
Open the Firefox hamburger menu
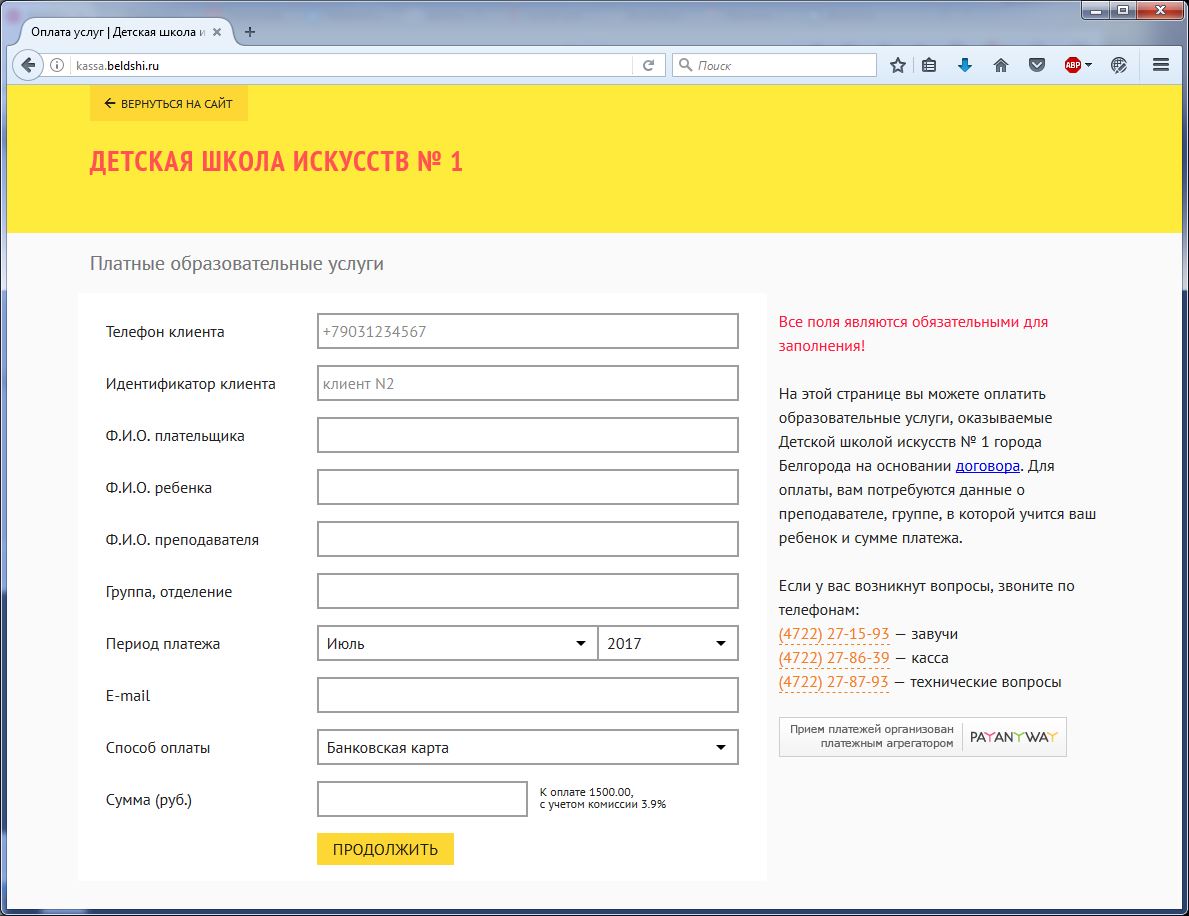[x=1160, y=65]
